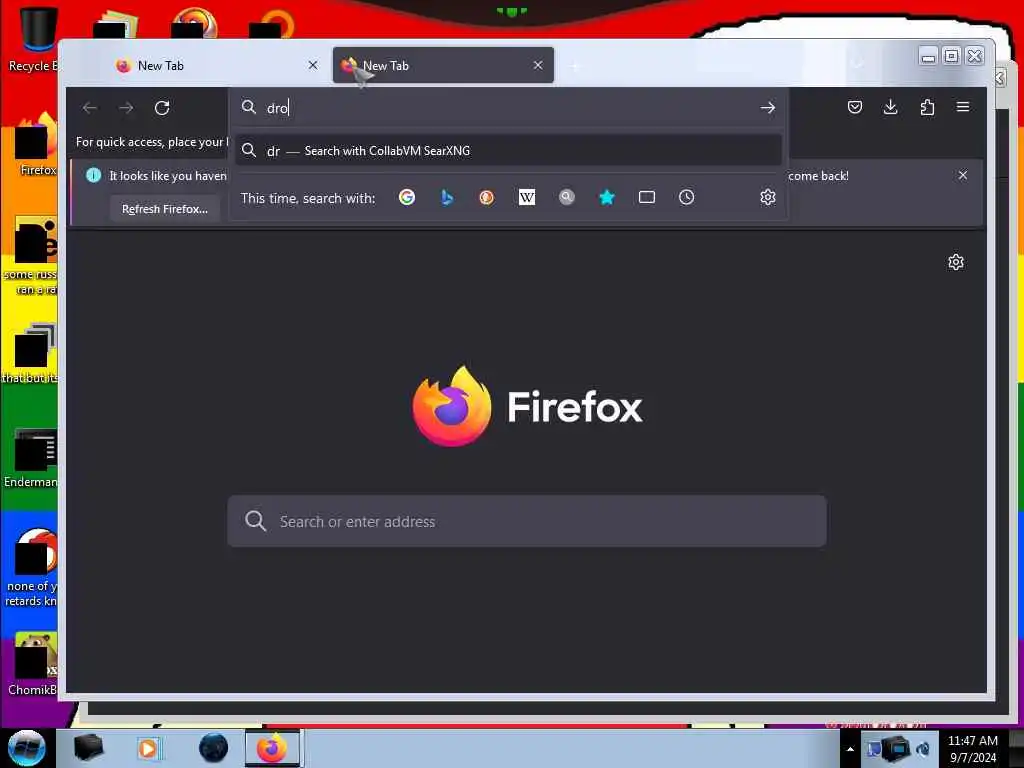Open the Extensions puzzle icon

pyautogui.click(x=927, y=107)
